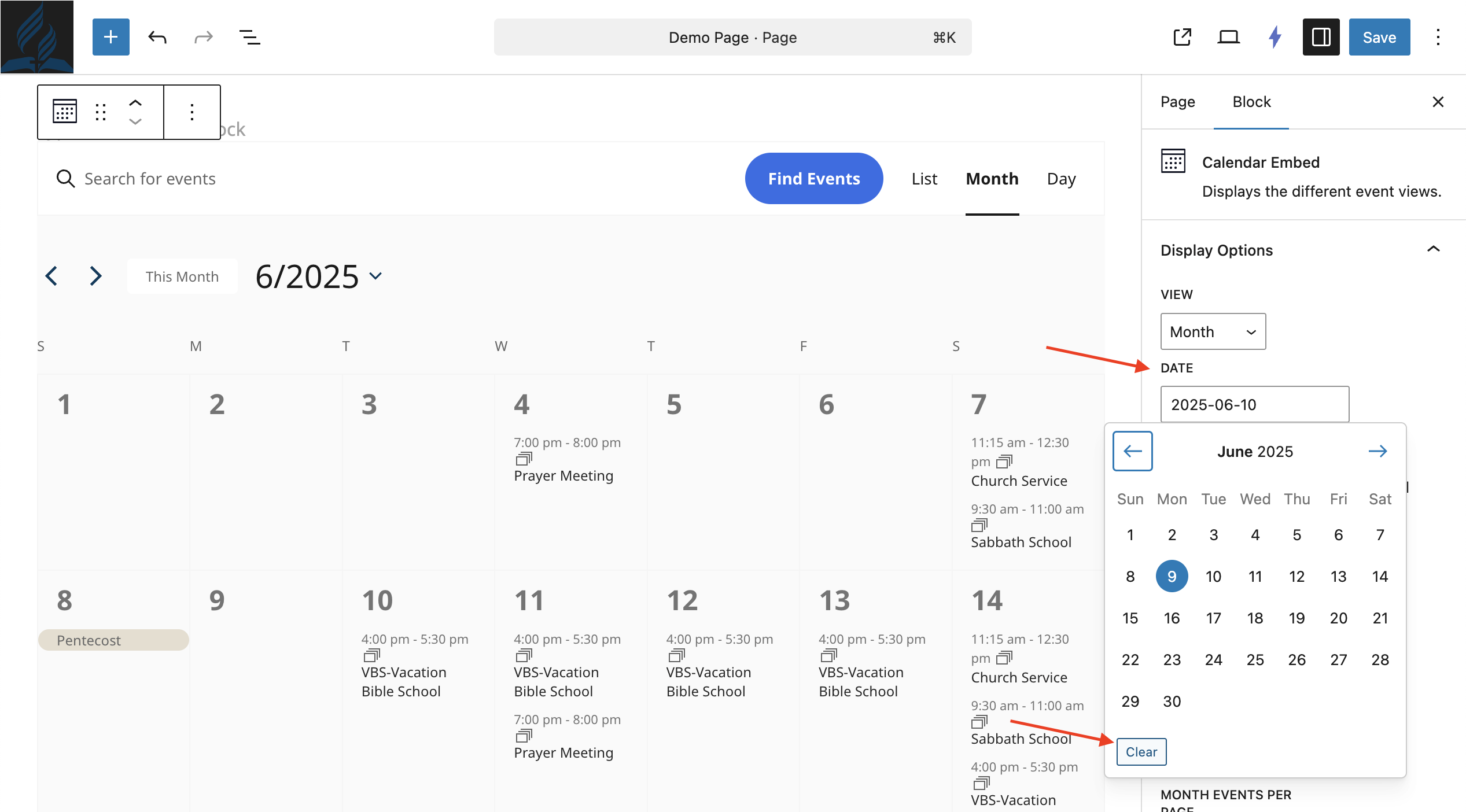Click the block drag handle icon
Image resolution: width=1466 pixels, height=812 pixels.
[x=101, y=112]
